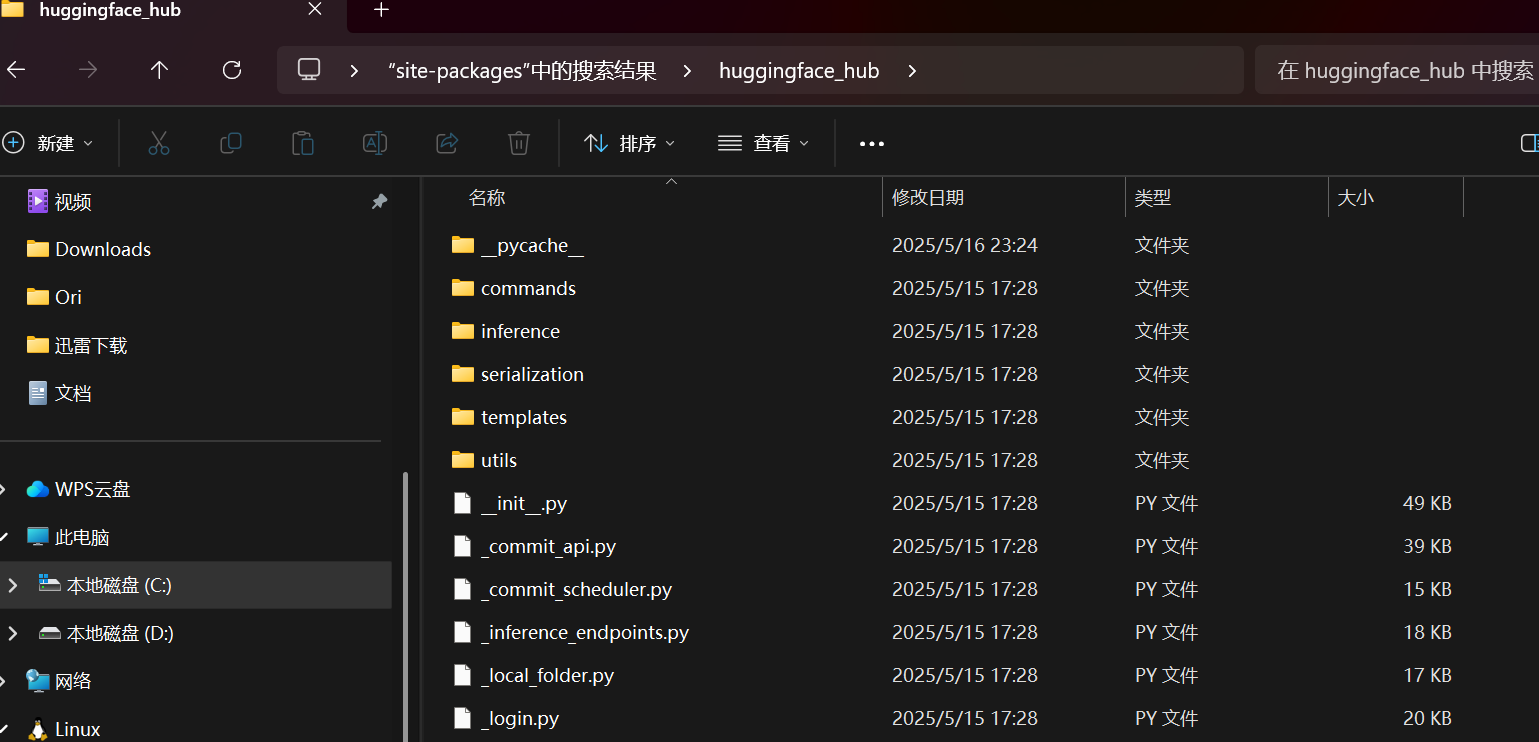Click the 39 KB size cell

[1427, 546]
